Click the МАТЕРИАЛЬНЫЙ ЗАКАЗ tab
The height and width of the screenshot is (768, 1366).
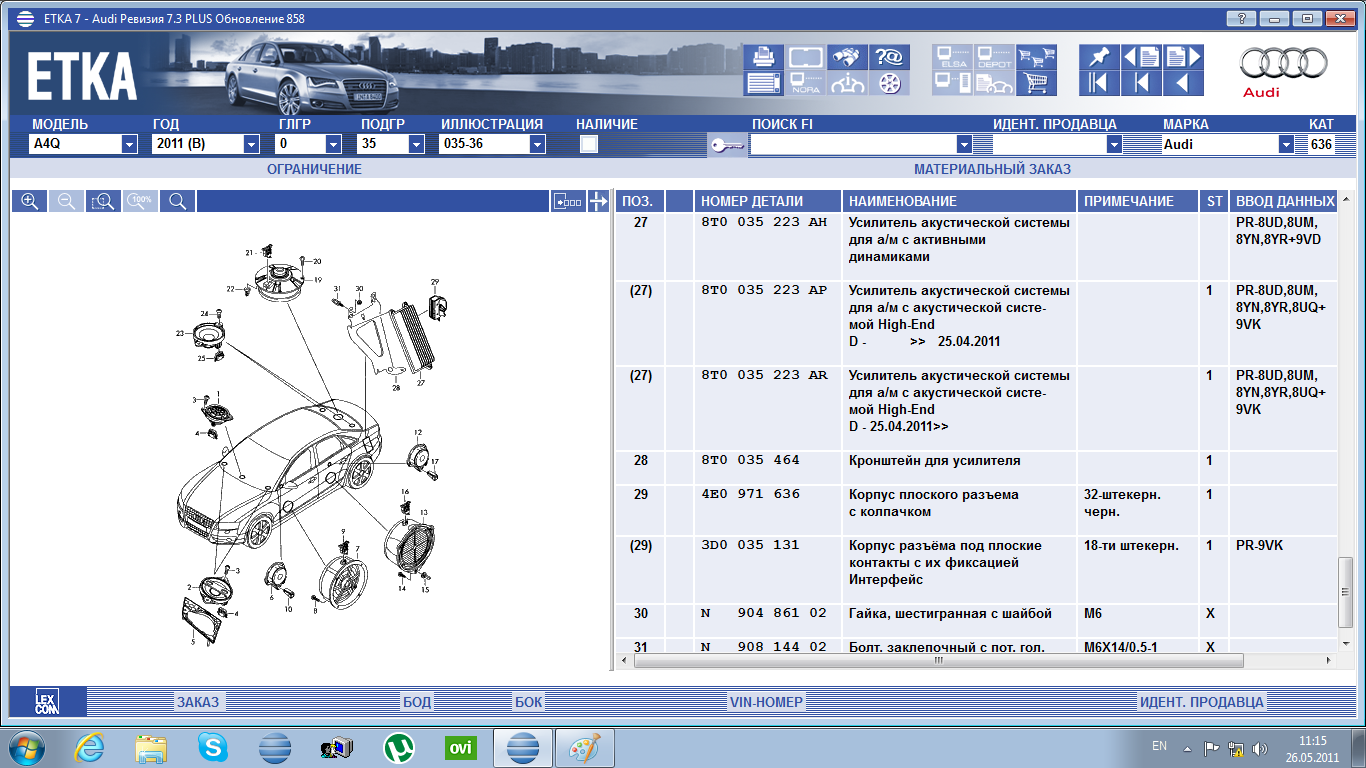pos(992,169)
